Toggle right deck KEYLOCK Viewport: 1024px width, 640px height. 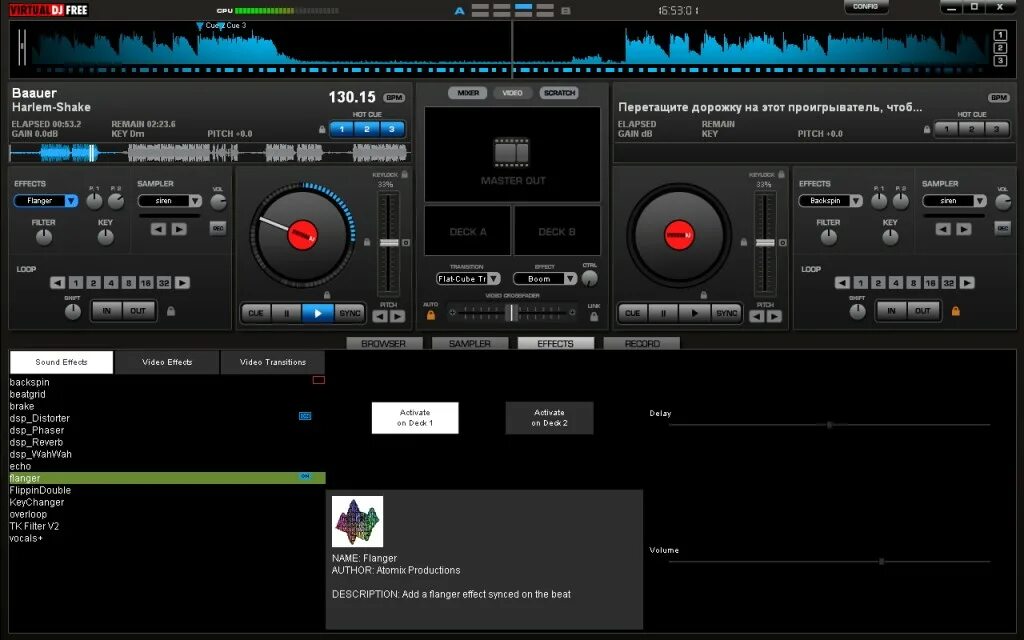[x=781, y=174]
